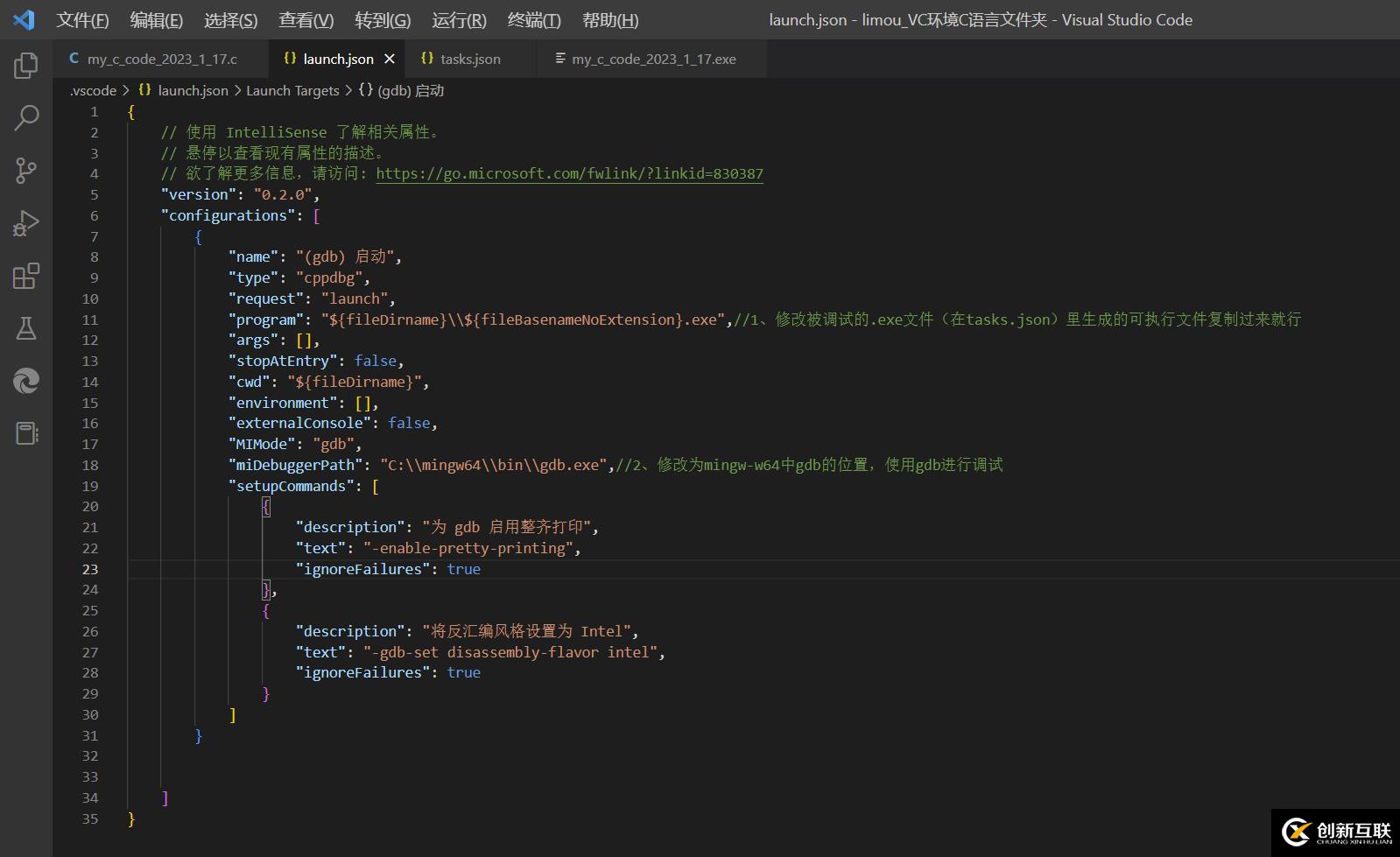The height and width of the screenshot is (857, 1400).
Task: Click the "为 gdb 启用整齐打印" description
Action: pyautogui.click(x=507, y=527)
